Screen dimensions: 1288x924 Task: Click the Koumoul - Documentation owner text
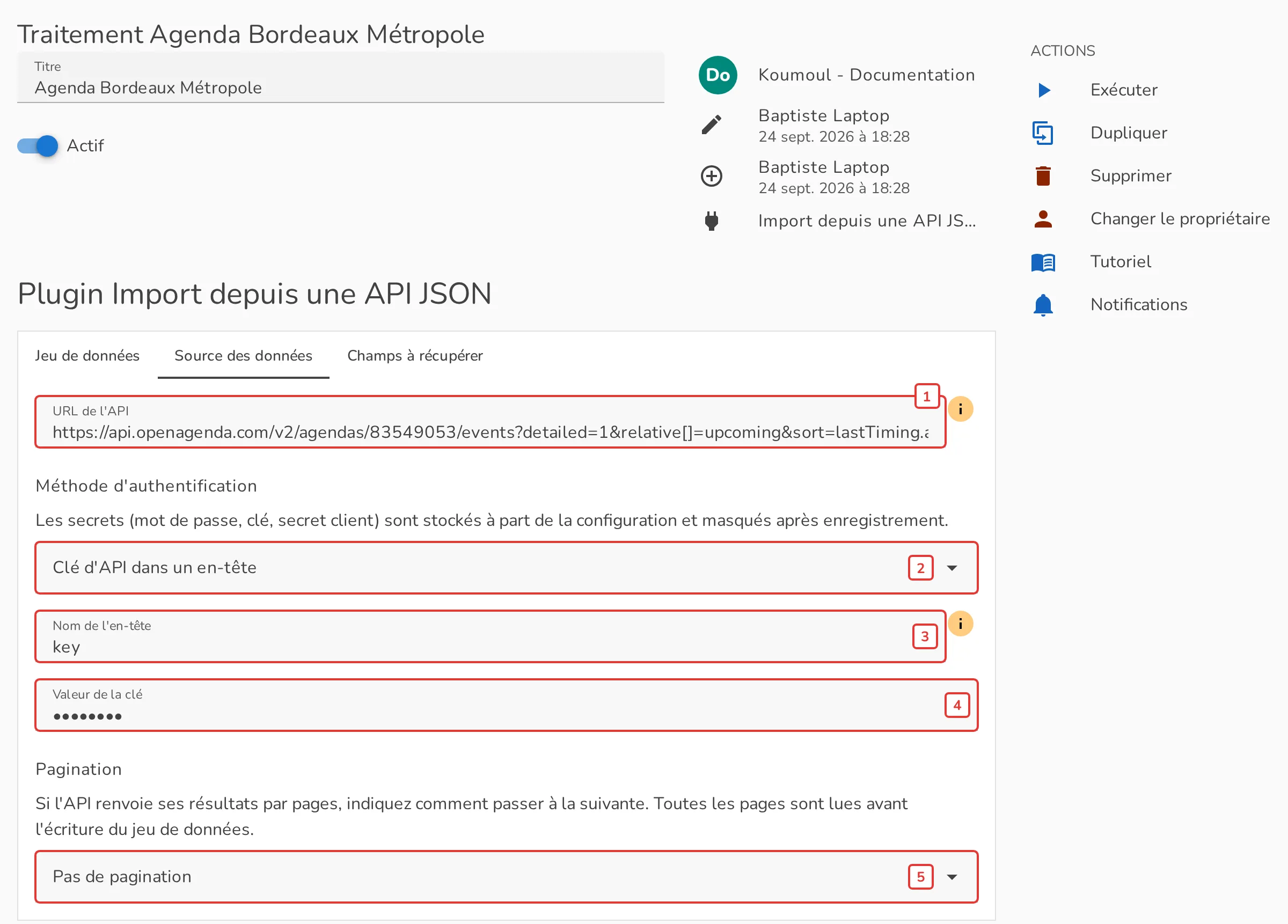867,75
